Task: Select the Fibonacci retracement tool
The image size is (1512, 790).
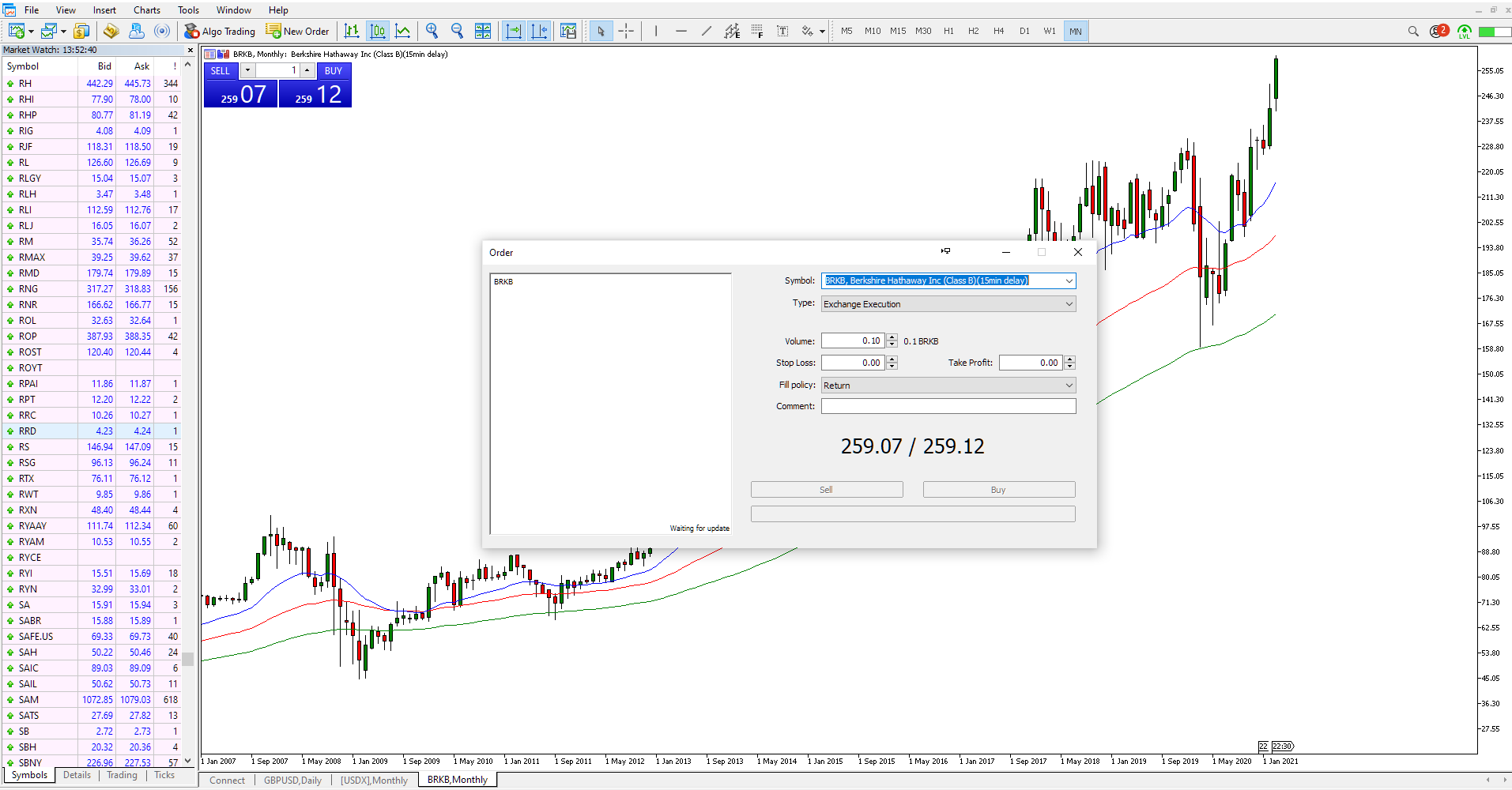Action: click(x=757, y=31)
